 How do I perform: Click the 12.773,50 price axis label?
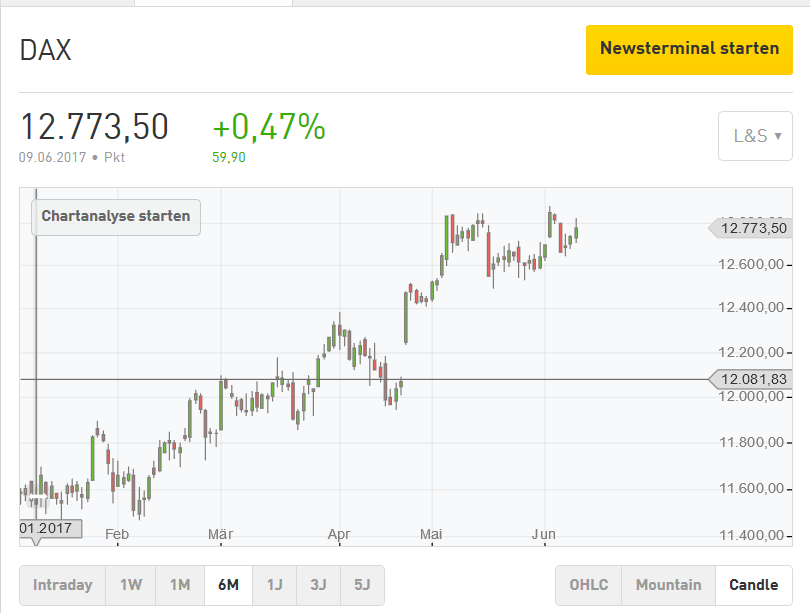[x=752, y=229]
